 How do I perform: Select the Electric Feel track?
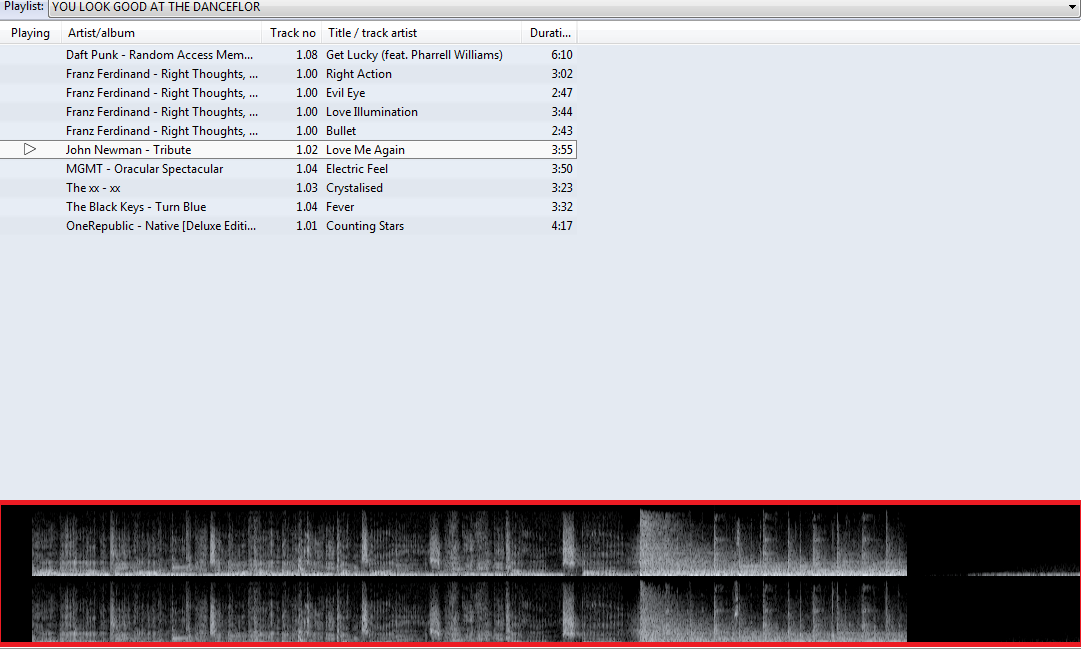tap(357, 169)
